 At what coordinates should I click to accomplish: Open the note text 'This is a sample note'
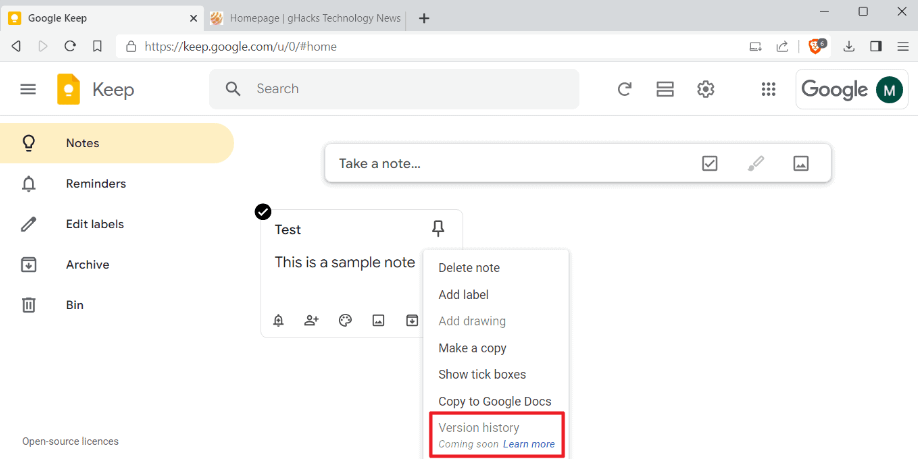click(345, 262)
